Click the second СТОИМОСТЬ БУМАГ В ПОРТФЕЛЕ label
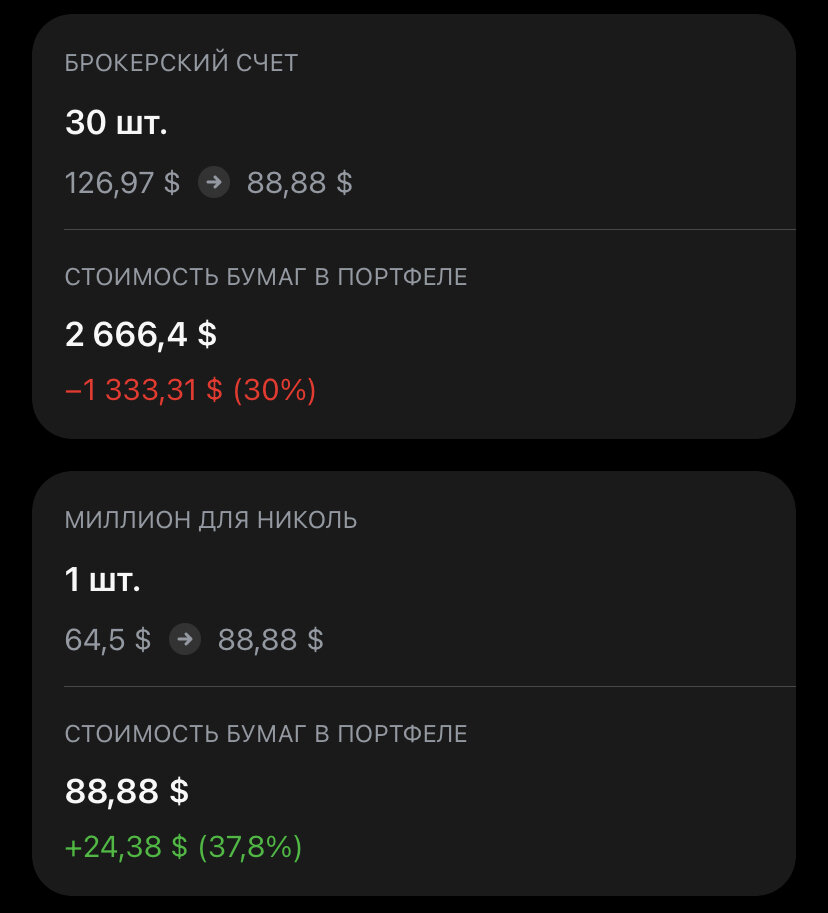The image size is (828, 913). point(266,734)
